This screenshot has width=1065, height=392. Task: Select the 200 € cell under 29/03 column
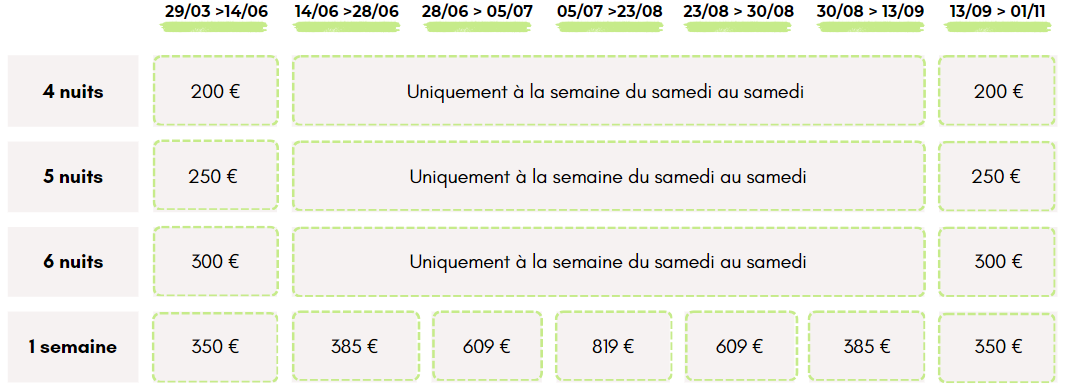216,91
